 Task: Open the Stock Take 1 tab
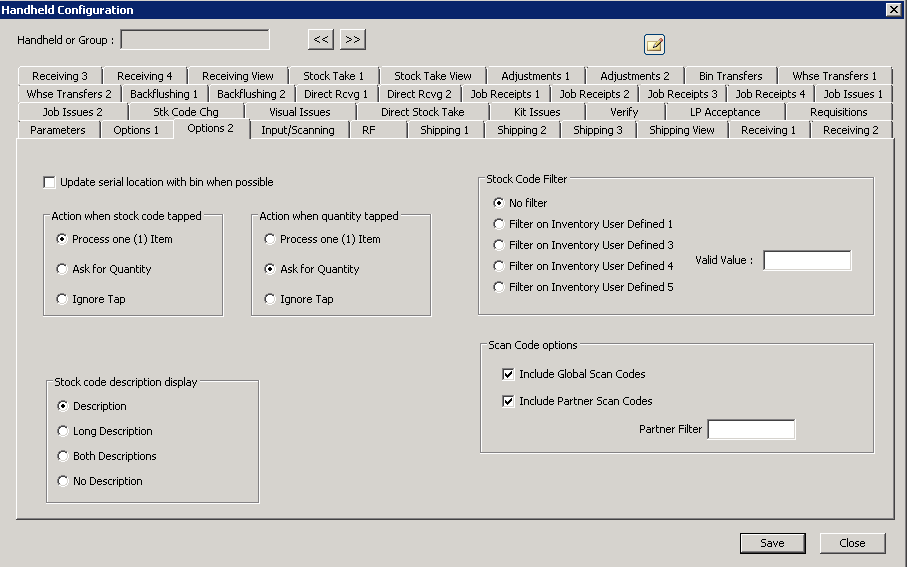pyautogui.click(x=333, y=76)
